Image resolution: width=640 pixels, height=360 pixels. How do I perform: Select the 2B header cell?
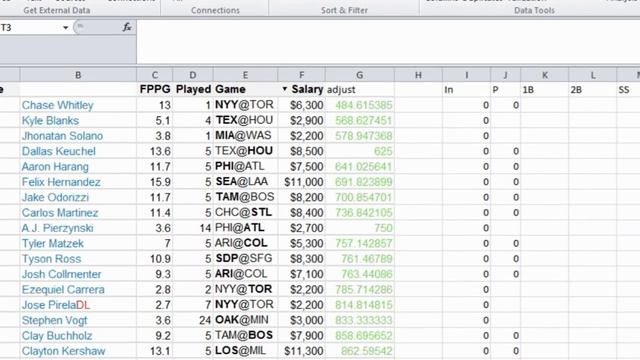click(x=593, y=89)
